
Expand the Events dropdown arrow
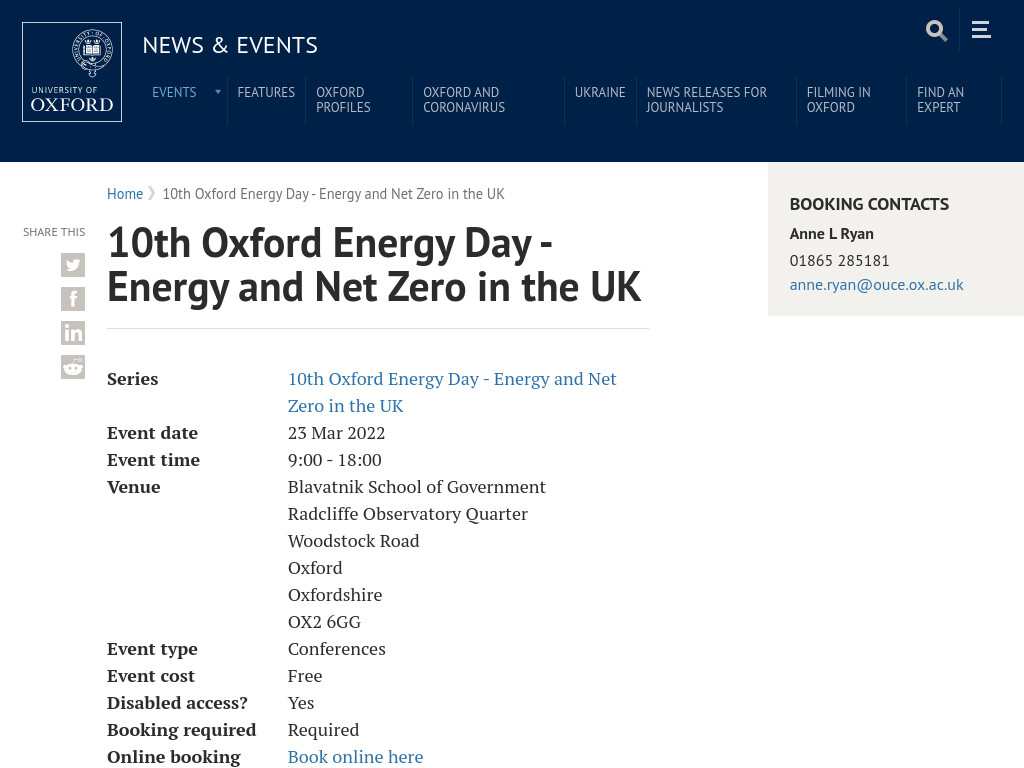[217, 92]
